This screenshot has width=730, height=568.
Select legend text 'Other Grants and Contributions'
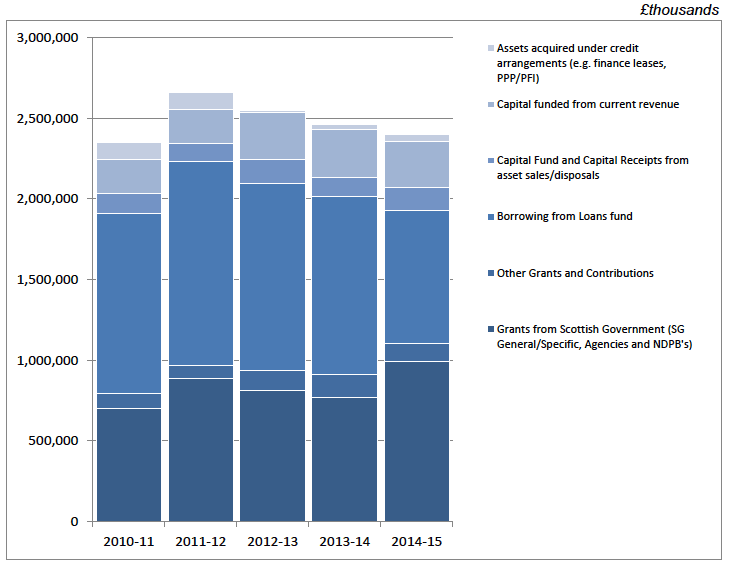(575, 273)
